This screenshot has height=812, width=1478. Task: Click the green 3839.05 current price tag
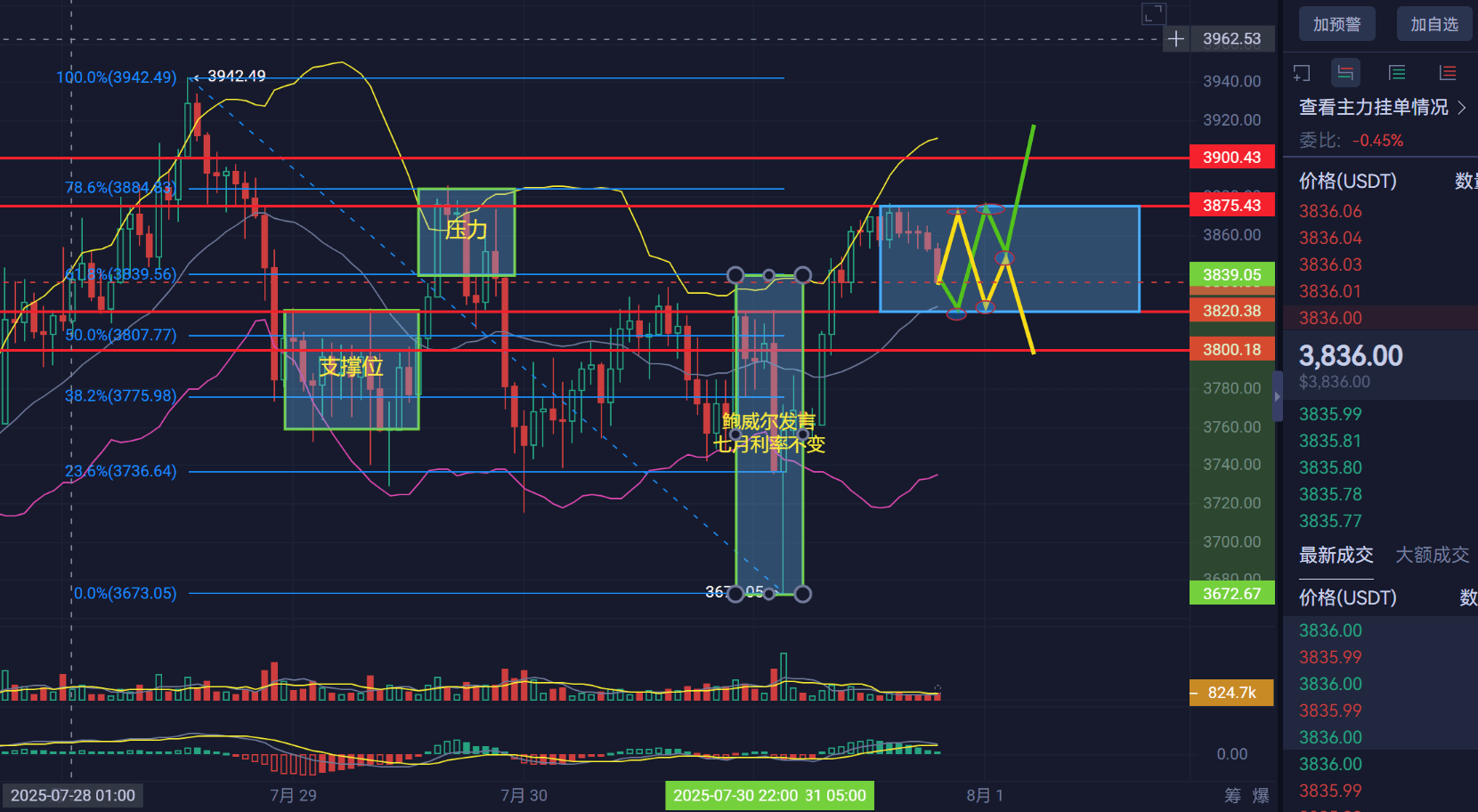click(1232, 274)
